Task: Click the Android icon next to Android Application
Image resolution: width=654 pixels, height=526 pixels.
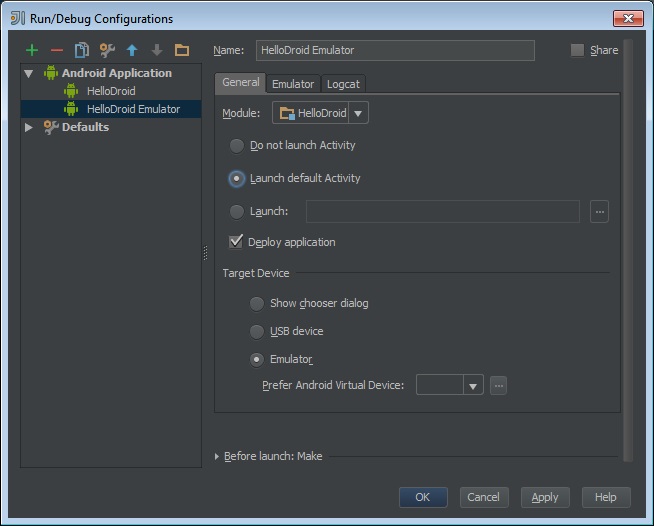Action: click(x=51, y=73)
